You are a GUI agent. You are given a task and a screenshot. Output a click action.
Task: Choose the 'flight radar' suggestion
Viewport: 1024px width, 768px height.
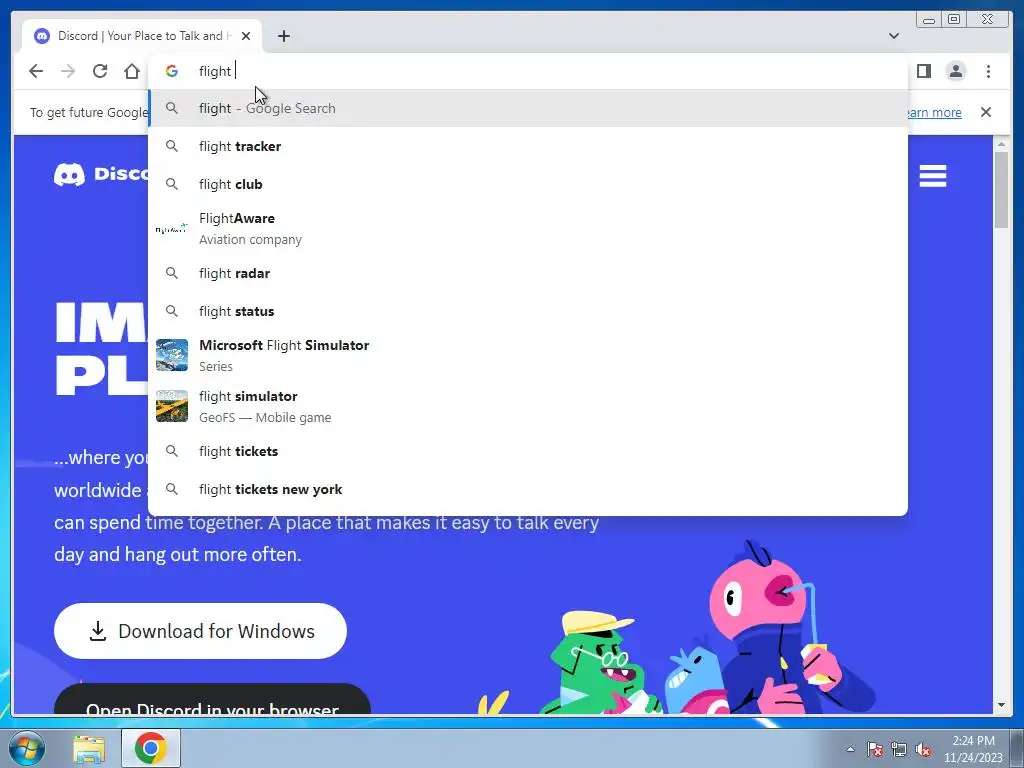[528, 273]
